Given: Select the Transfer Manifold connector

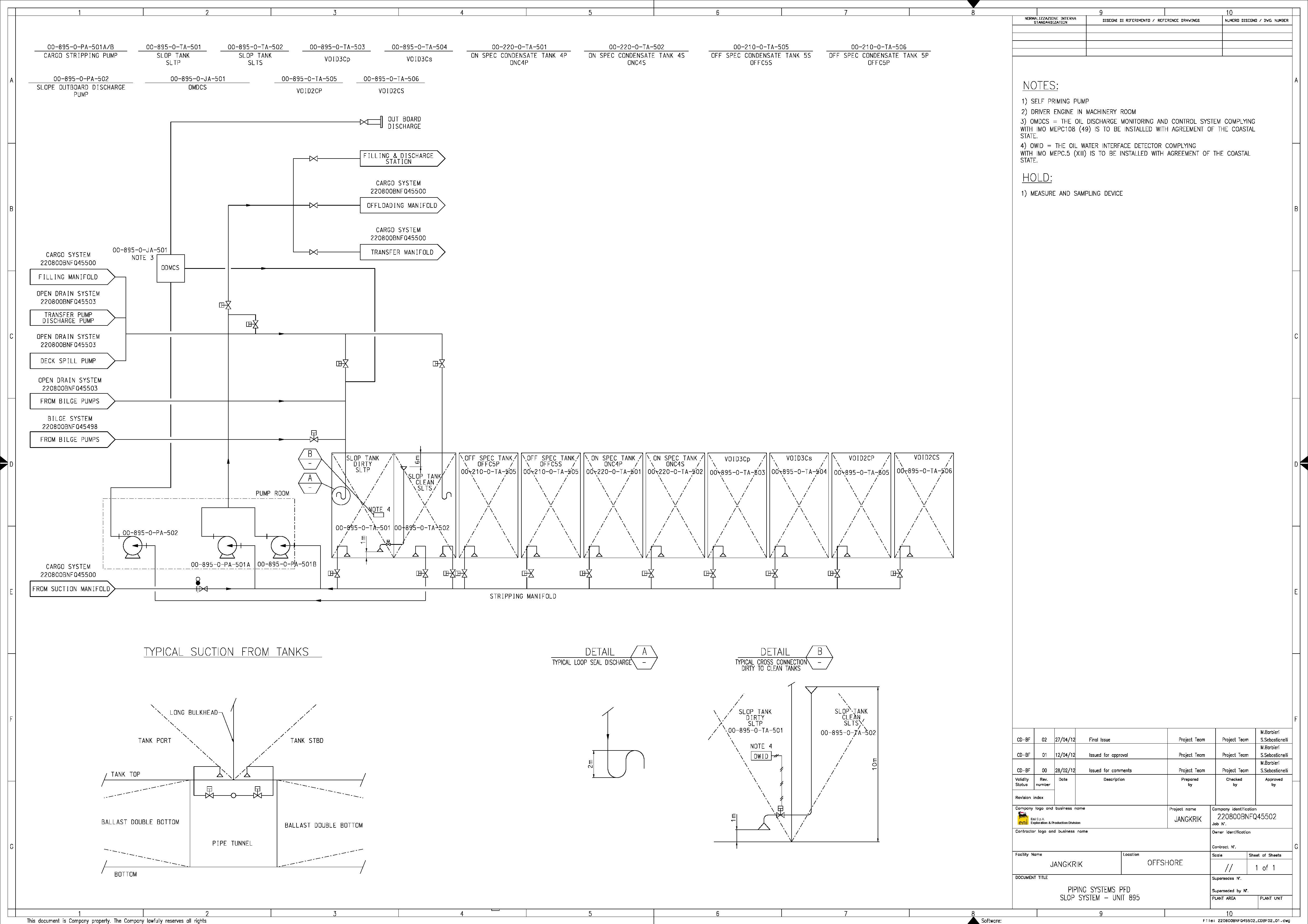Looking at the screenshot, I should [x=402, y=252].
